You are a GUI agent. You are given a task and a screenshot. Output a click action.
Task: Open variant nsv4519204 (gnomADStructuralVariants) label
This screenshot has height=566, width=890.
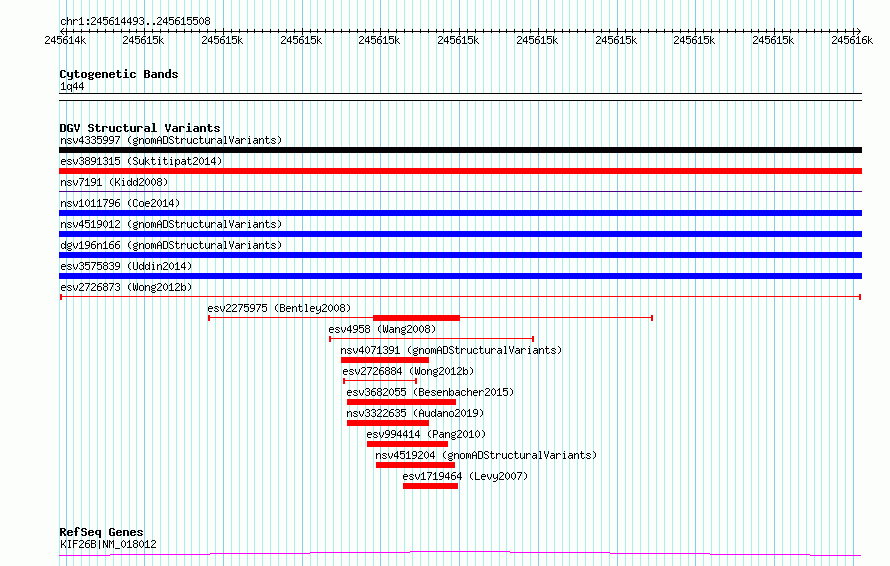[x=486, y=455]
